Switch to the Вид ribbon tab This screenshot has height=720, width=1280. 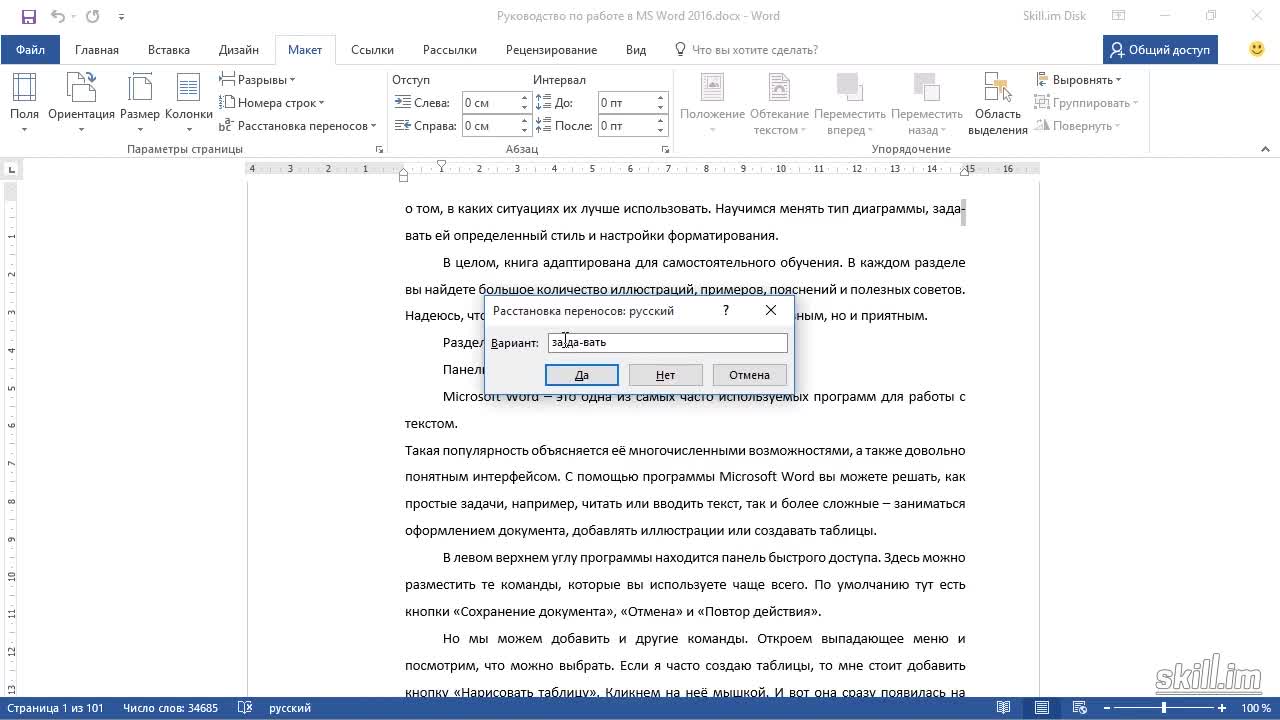[x=636, y=49]
